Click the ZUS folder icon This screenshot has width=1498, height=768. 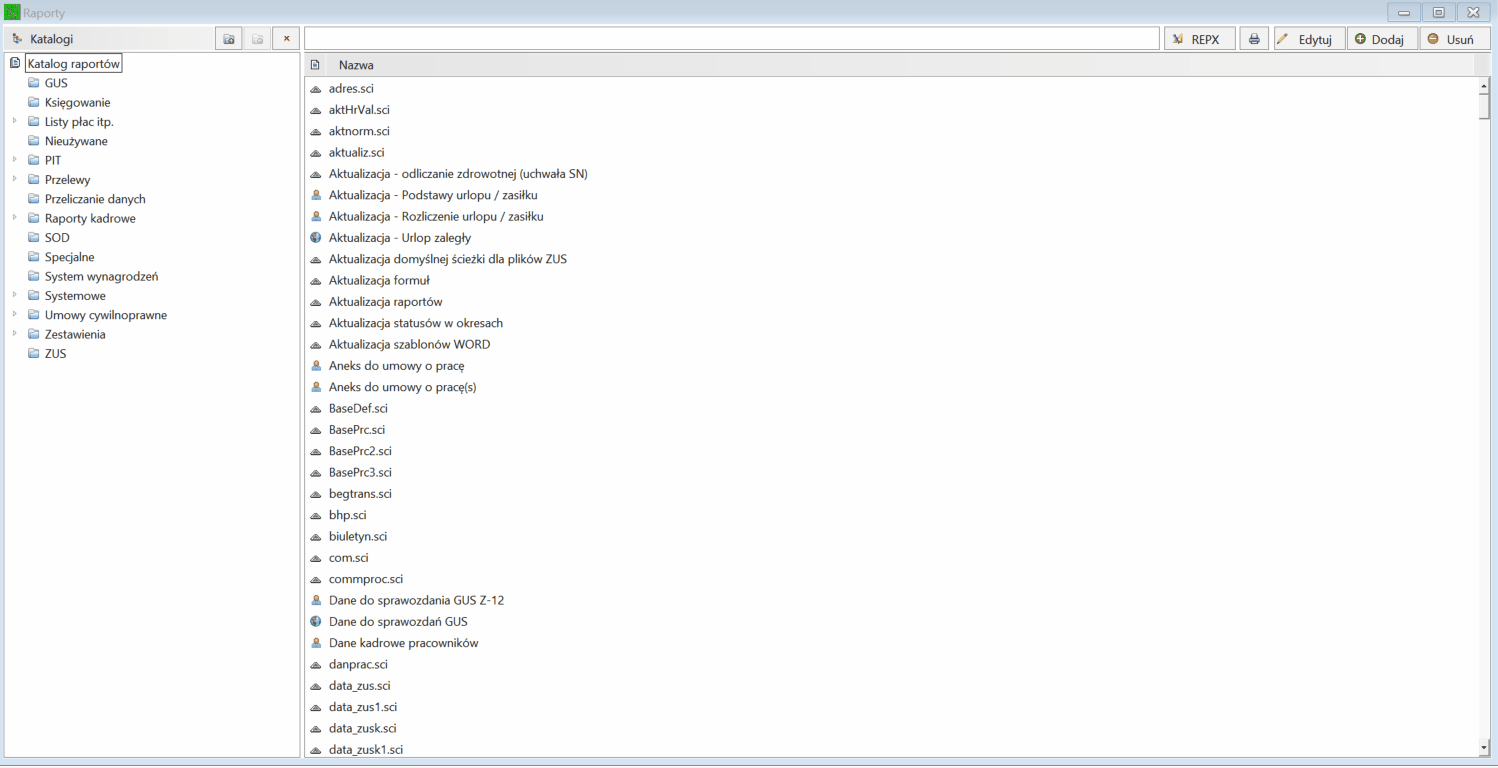34,354
